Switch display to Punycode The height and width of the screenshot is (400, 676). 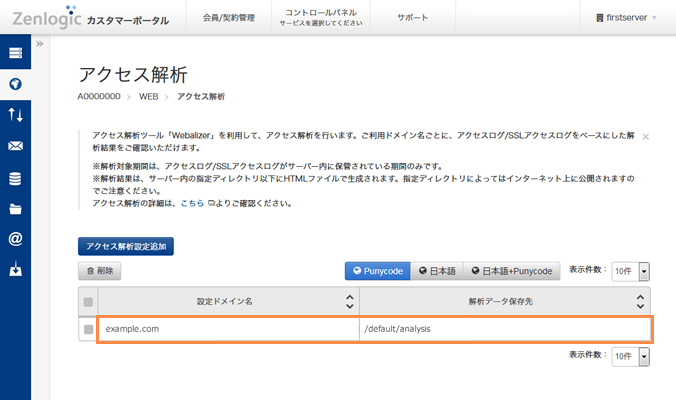(x=377, y=271)
